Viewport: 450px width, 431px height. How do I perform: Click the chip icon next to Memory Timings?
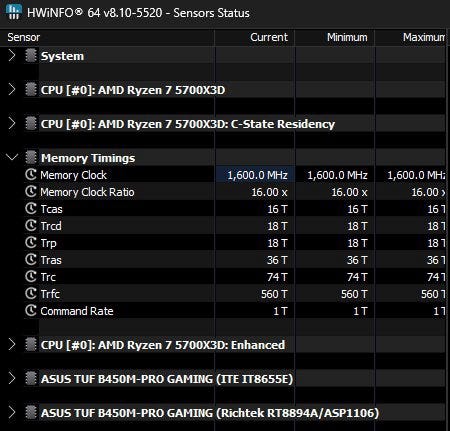click(x=31, y=157)
